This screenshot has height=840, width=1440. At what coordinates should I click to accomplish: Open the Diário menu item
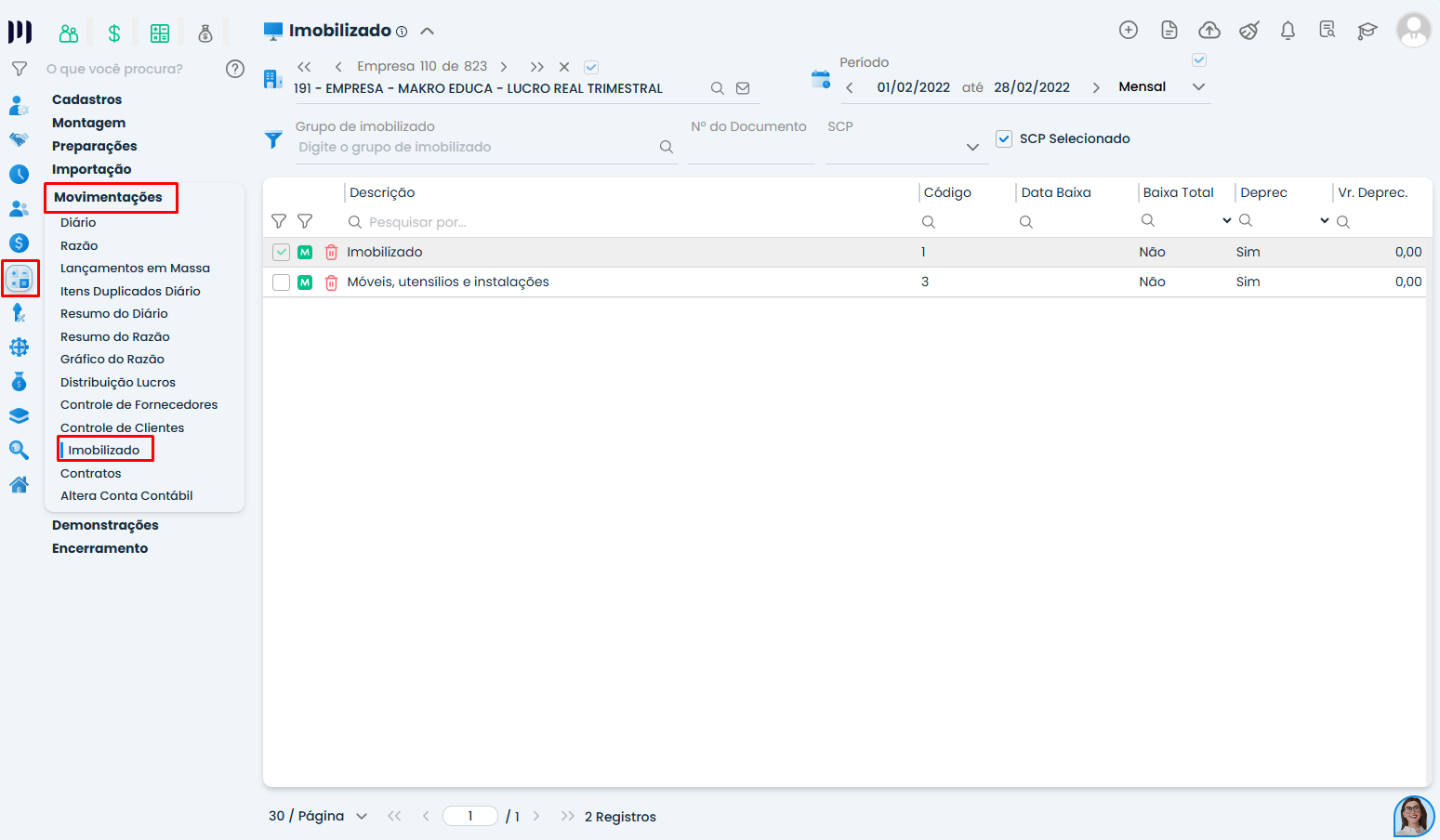[78, 222]
